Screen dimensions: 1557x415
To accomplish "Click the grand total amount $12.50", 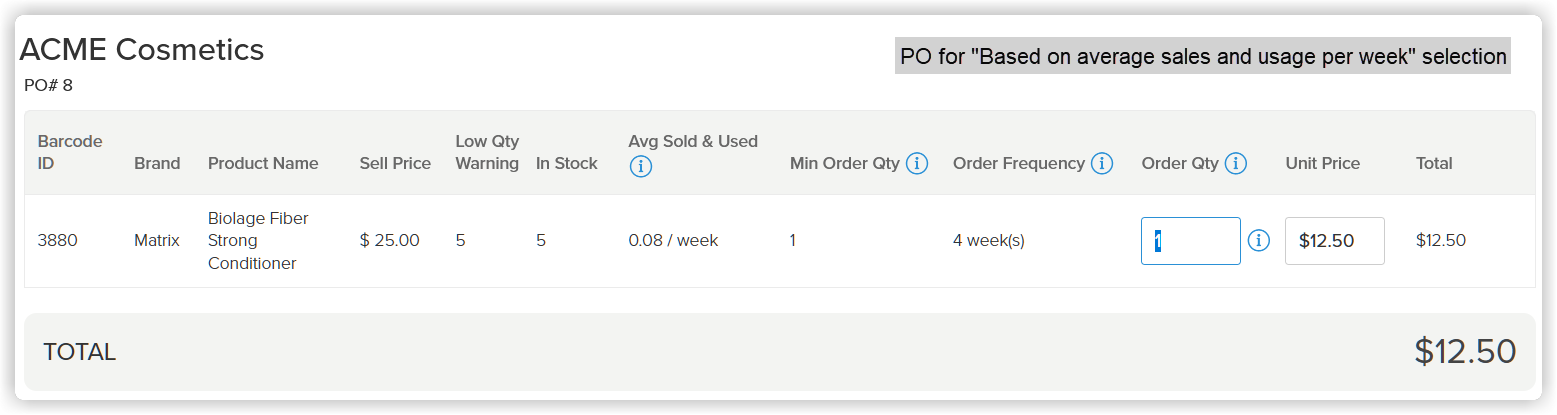I will 1465,352.
